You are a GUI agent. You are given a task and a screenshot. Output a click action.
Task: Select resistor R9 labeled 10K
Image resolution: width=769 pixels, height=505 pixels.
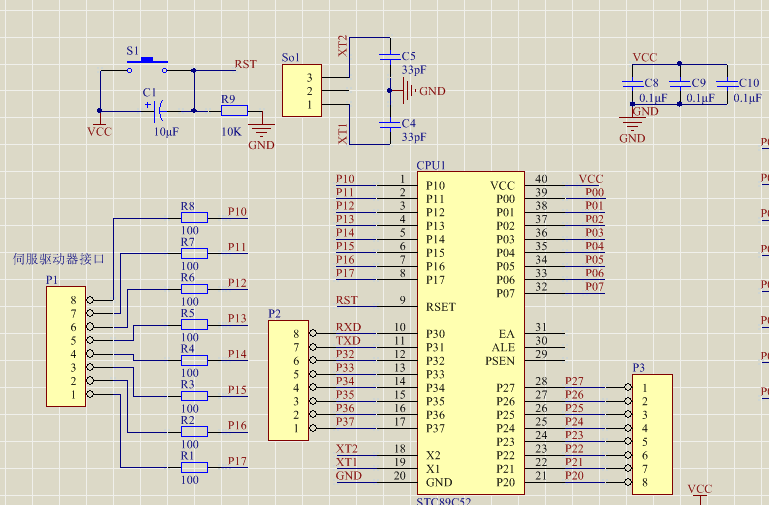coord(240,110)
